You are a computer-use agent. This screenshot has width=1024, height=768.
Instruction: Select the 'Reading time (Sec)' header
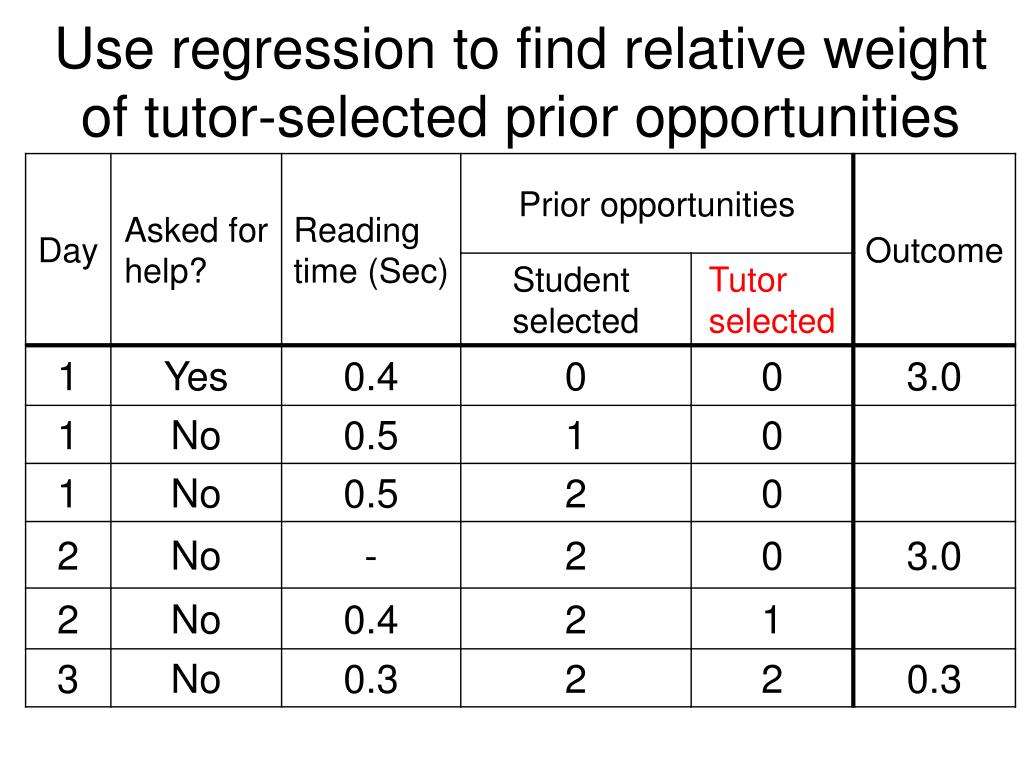(370, 250)
